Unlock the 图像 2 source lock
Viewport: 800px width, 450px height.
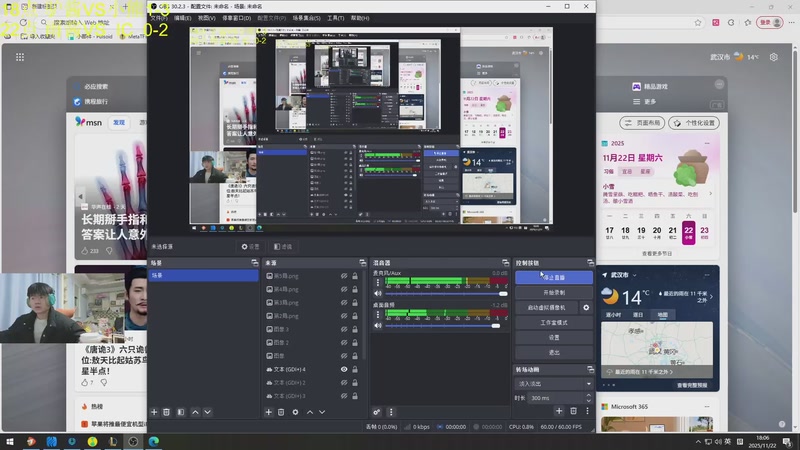tap(355, 342)
